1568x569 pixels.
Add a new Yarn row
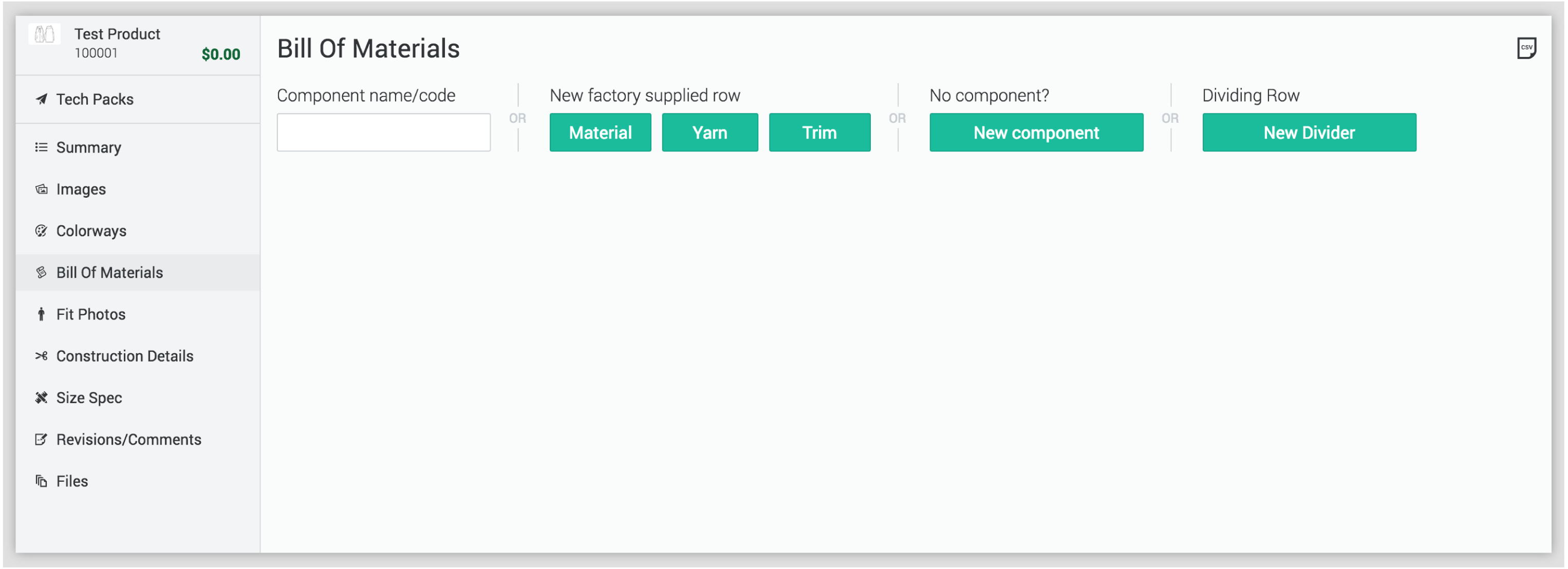[x=709, y=132]
